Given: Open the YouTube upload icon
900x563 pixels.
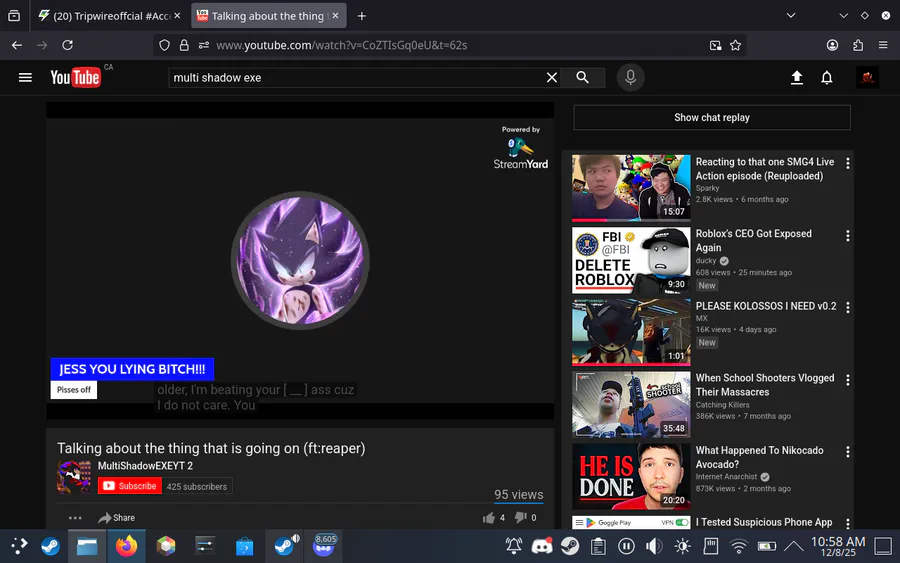Looking at the screenshot, I should [x=797, y=77].
